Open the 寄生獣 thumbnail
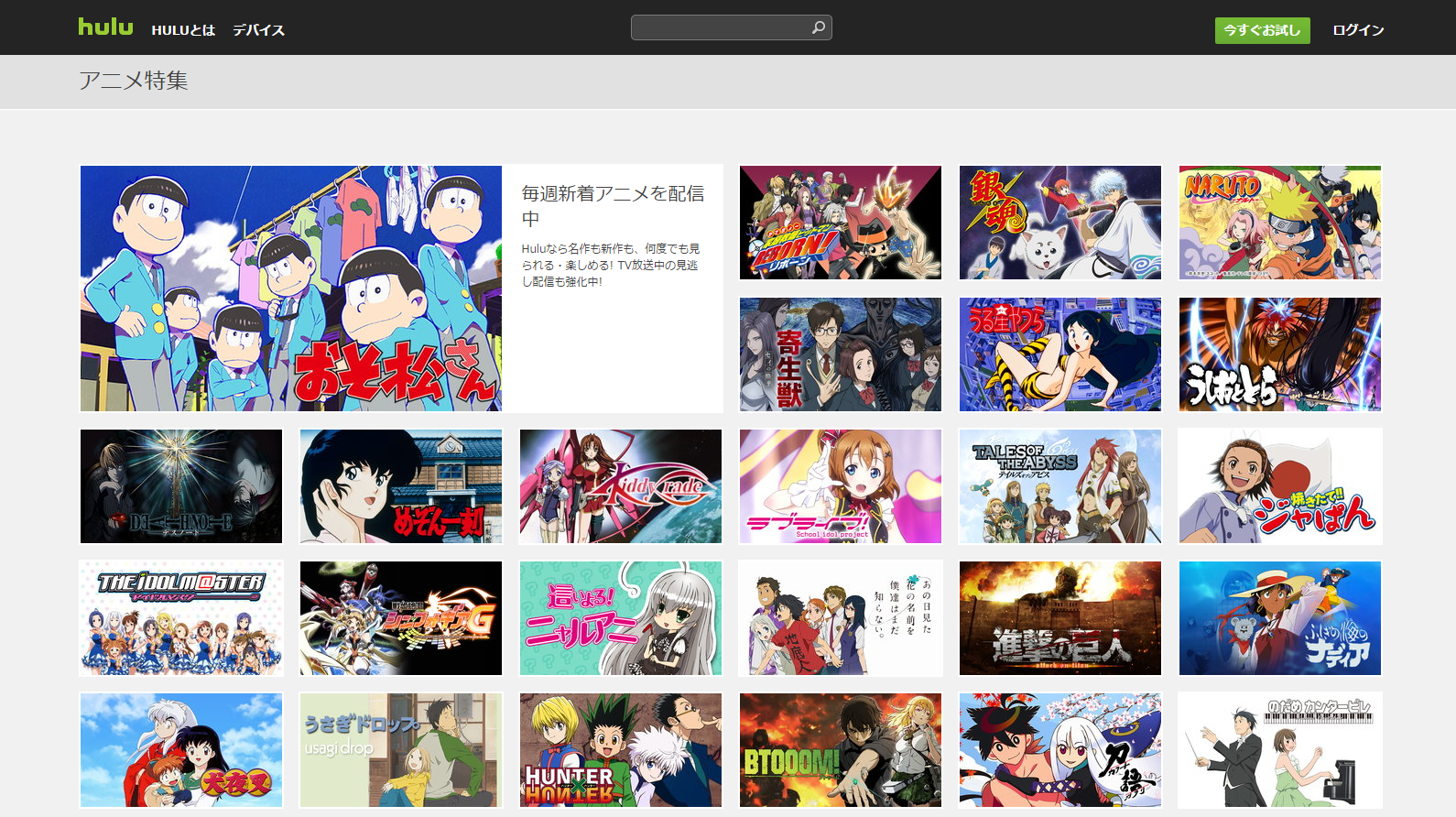 [840, 354]
